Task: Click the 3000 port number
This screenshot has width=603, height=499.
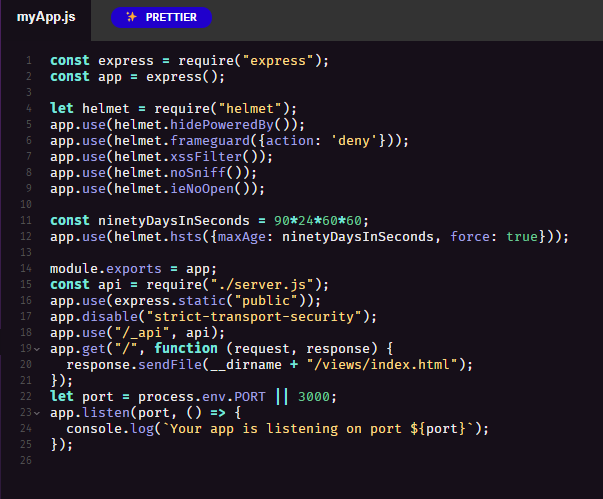Action: [x=314, y=397]
